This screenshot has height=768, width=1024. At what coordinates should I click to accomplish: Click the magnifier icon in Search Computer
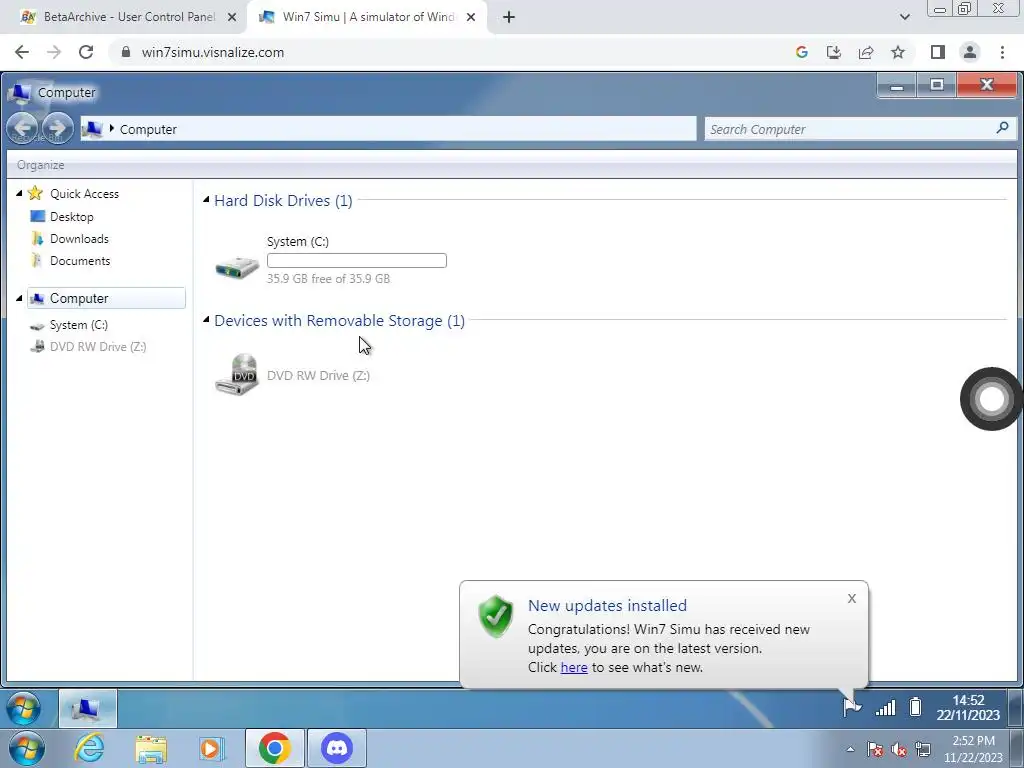pos(1002,128)
